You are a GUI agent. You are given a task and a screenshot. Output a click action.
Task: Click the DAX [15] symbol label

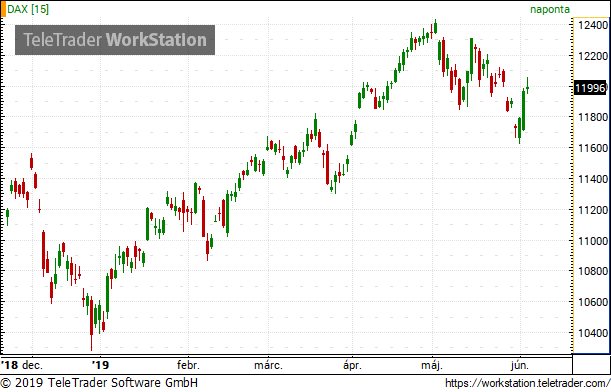pos(28,9)
